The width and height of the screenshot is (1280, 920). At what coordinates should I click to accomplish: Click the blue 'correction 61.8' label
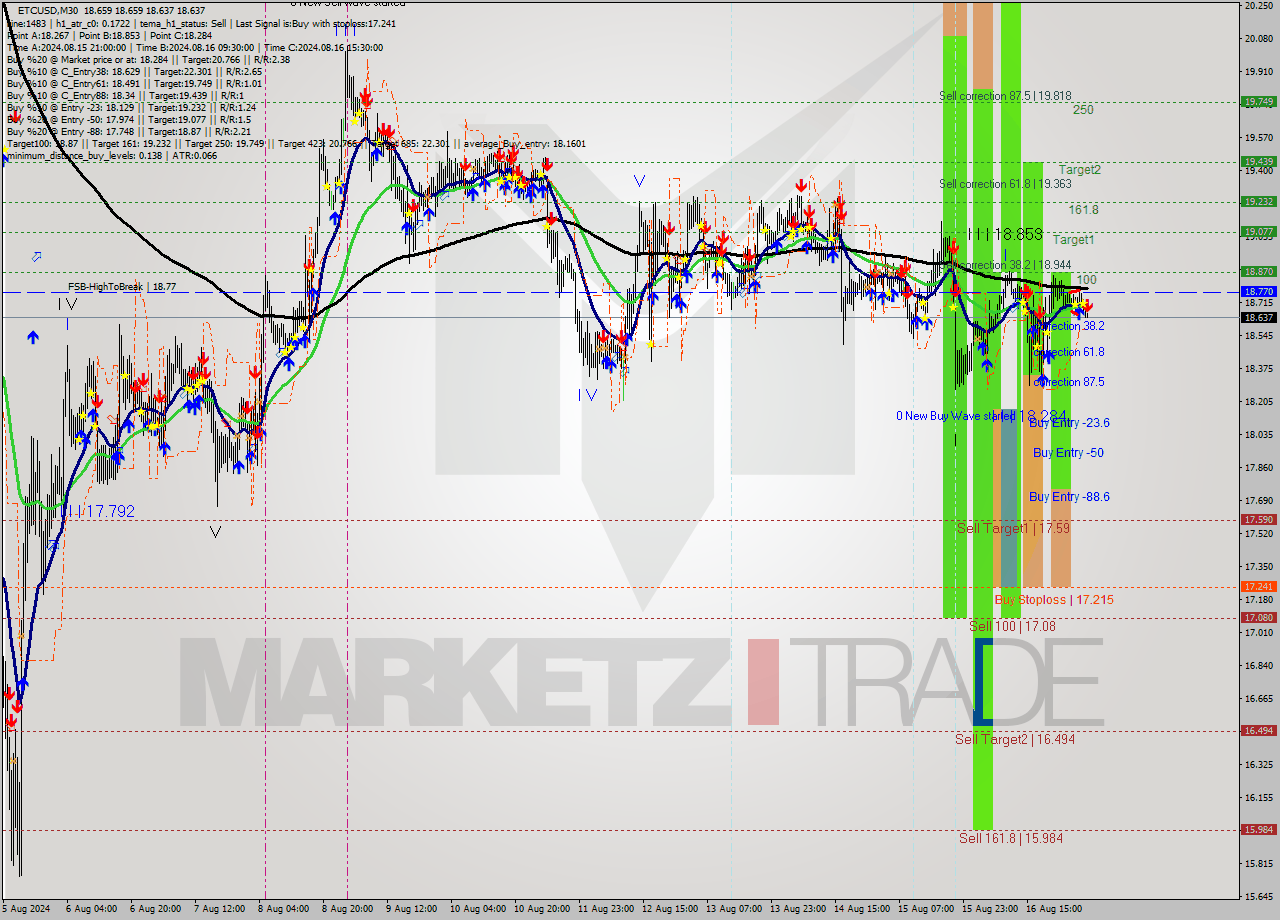[x=1069, y=352]
